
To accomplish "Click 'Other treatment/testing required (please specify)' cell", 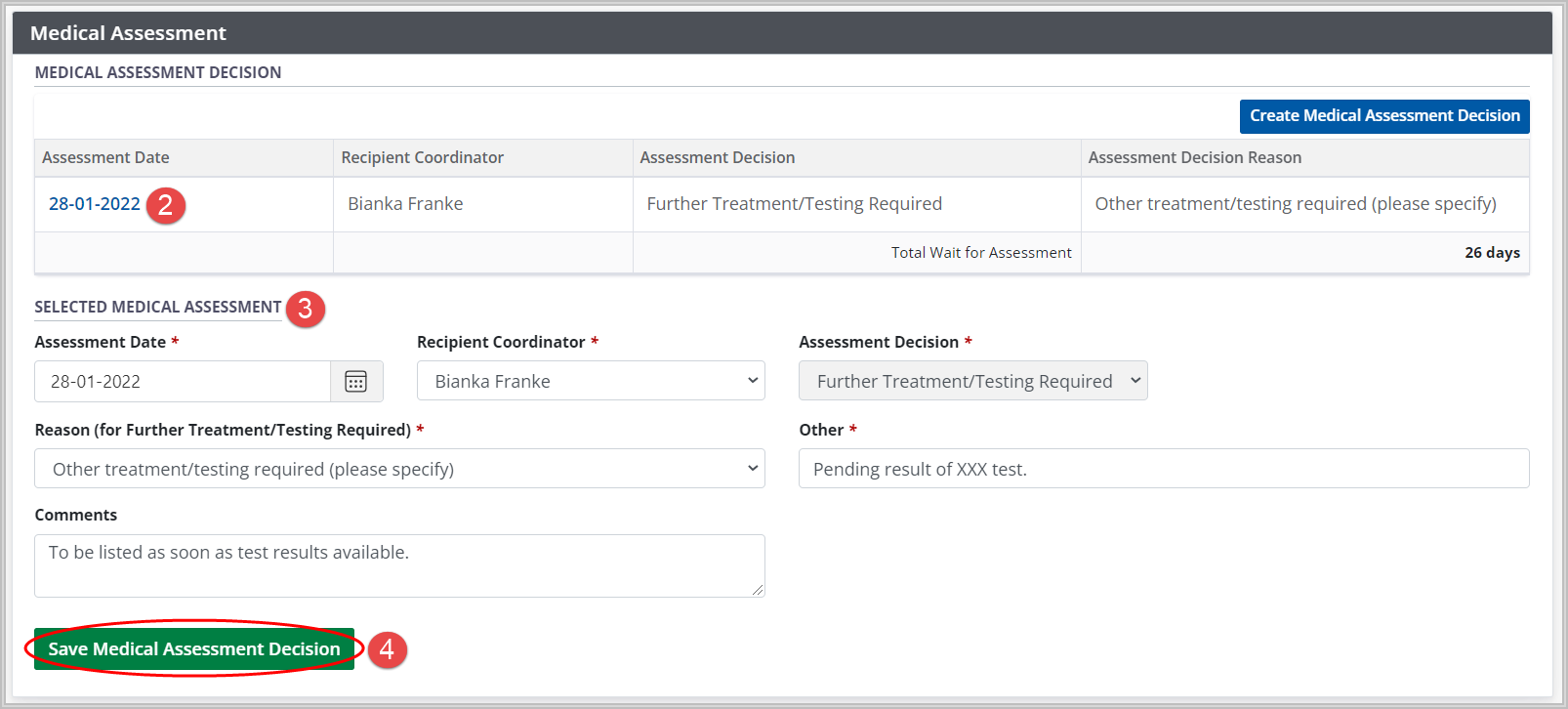I will [1305, 204].
